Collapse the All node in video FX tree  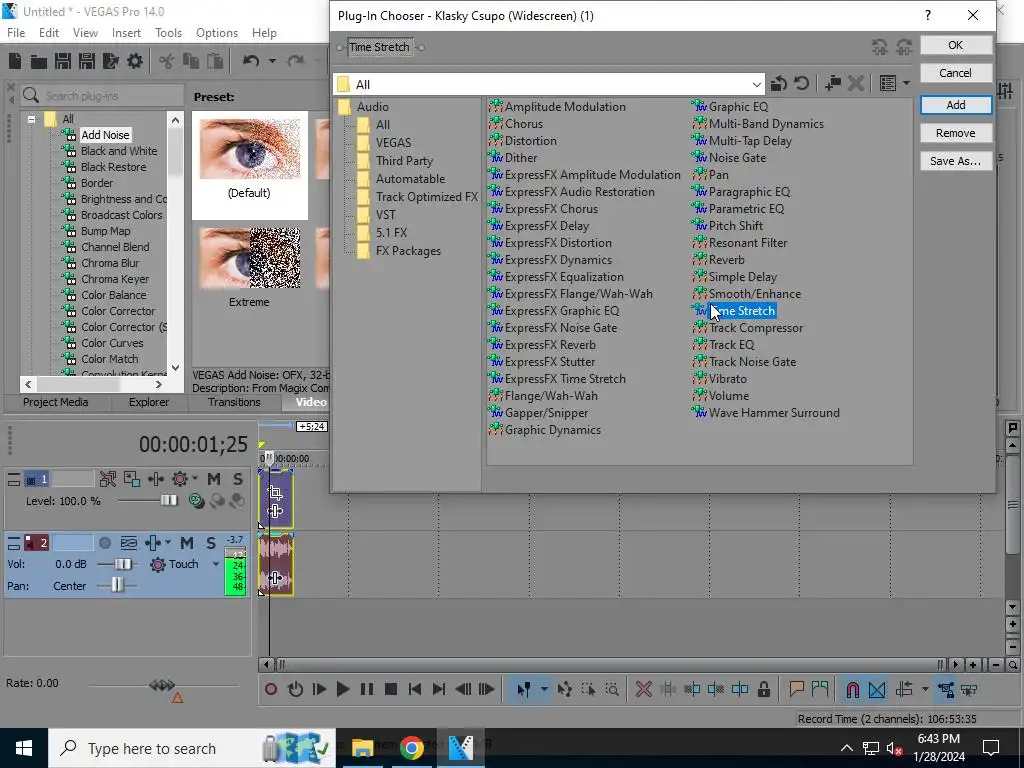coord(31,119)
